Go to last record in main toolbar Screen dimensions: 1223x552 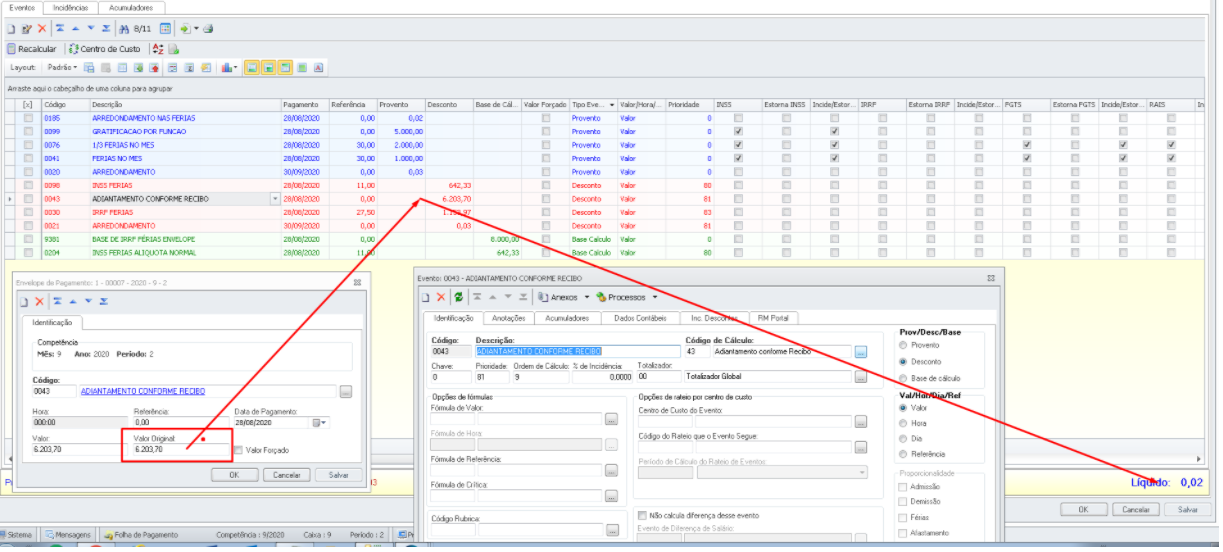pyautogui.click(x=106, y=29)
